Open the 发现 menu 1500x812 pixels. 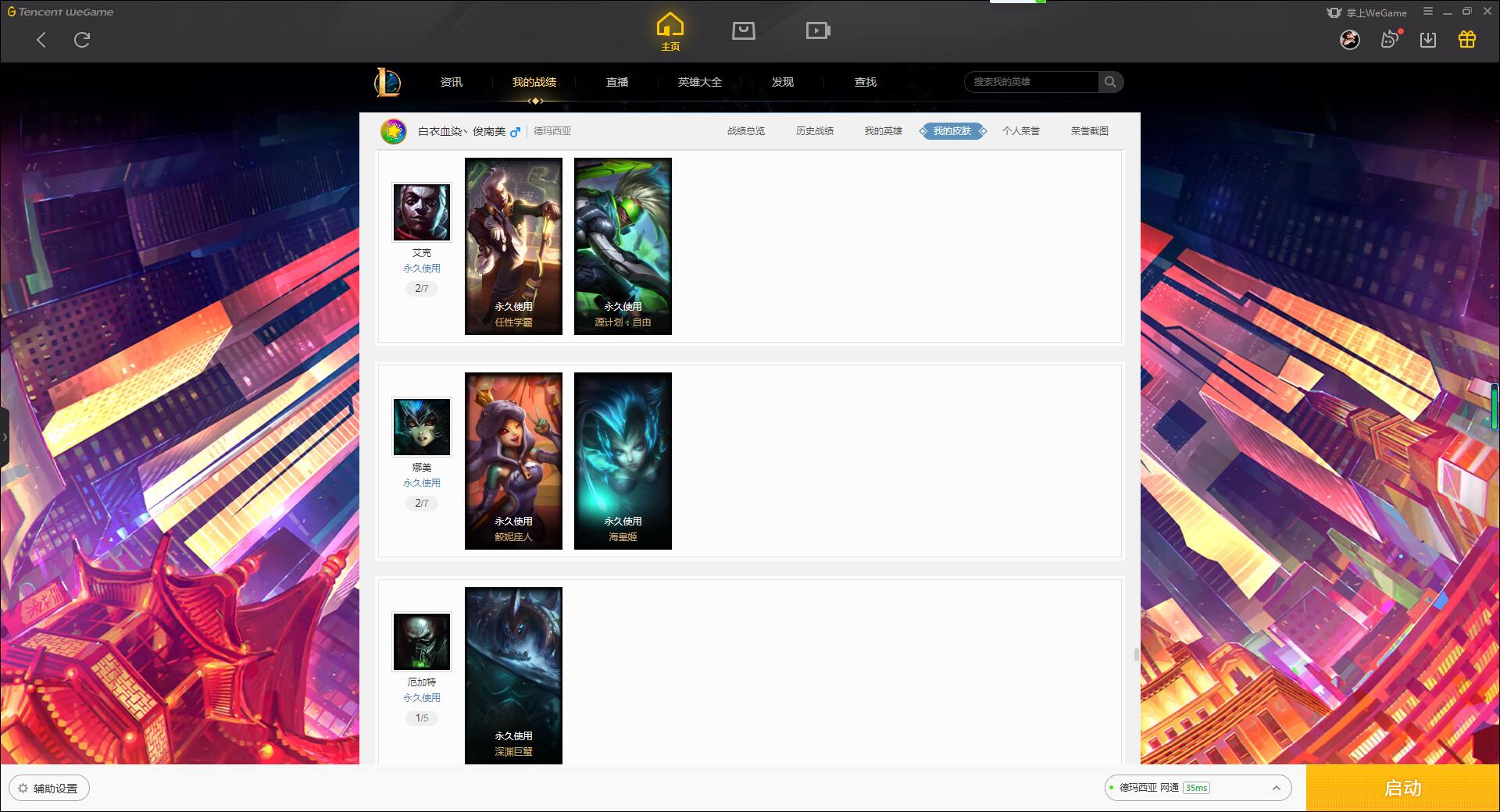click(783, 82)
